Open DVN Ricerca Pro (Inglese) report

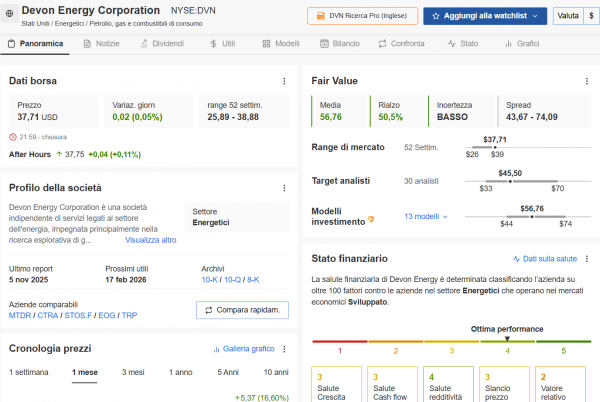point(359,16)
